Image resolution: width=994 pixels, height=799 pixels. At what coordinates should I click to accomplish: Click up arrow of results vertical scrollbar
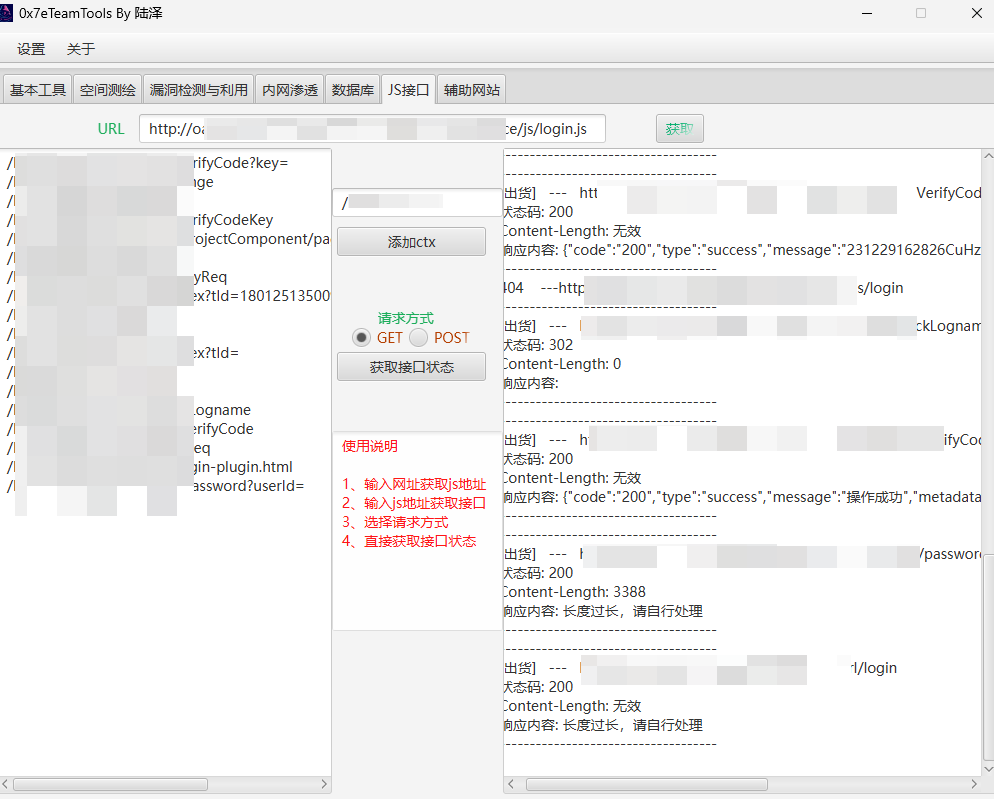pos(987,157)
